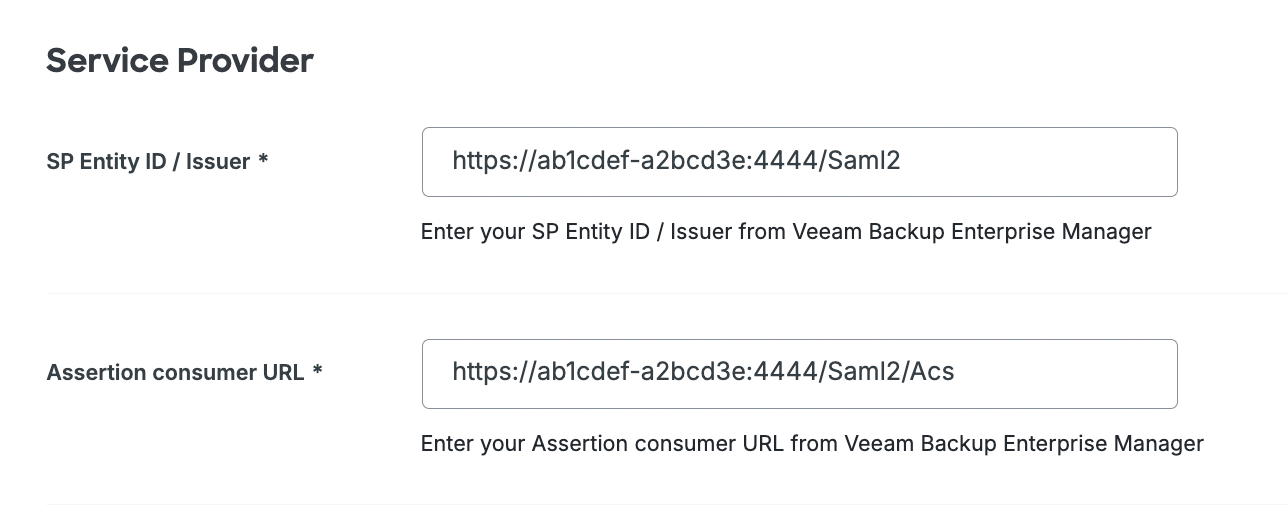The height and width of the screenshot is (512, 1288).
Task: Click port "4444" in the Assertion consumer URL field
Action: tap(791, 373)
